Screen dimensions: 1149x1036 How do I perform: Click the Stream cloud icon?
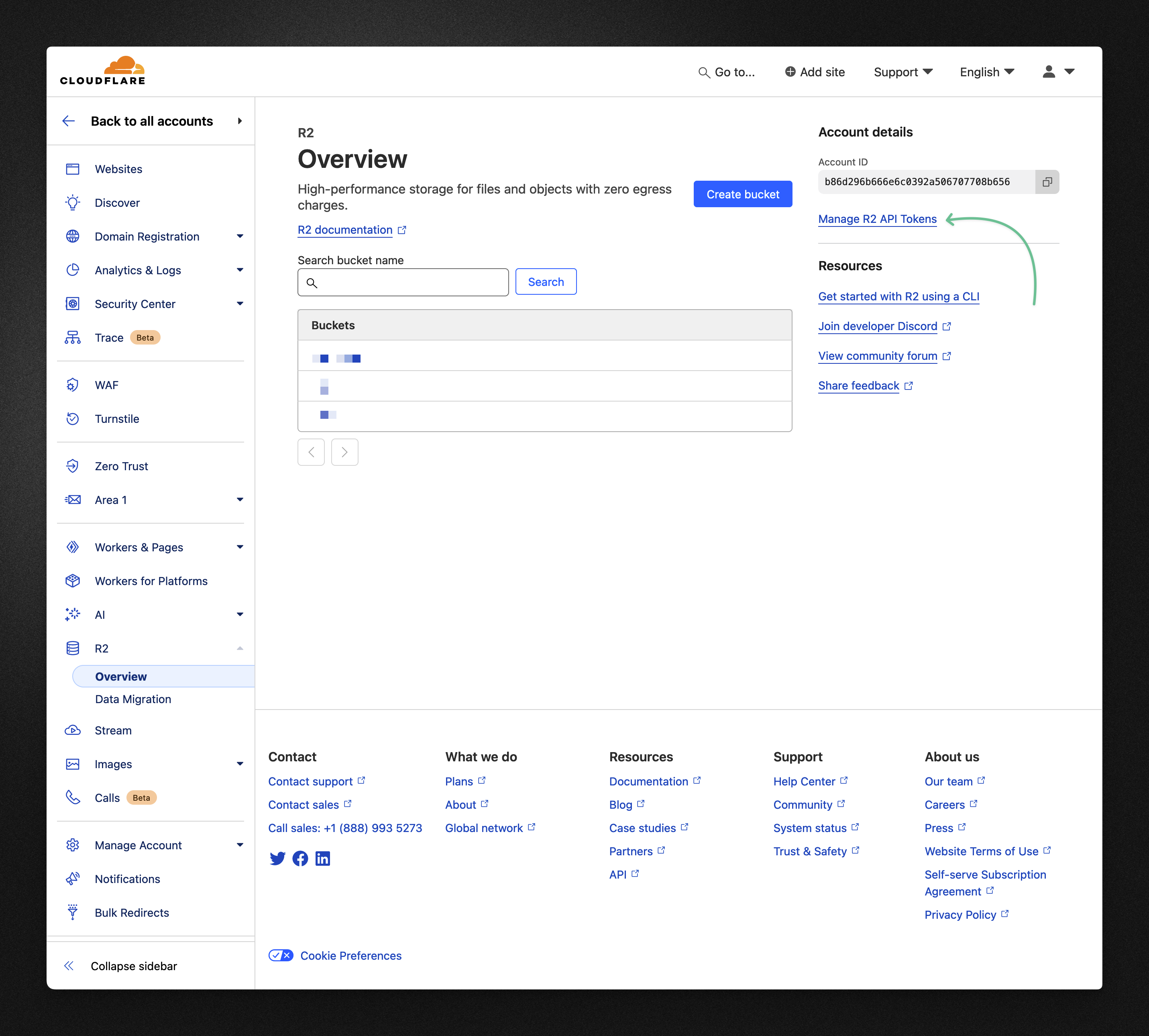pos(73,730)
